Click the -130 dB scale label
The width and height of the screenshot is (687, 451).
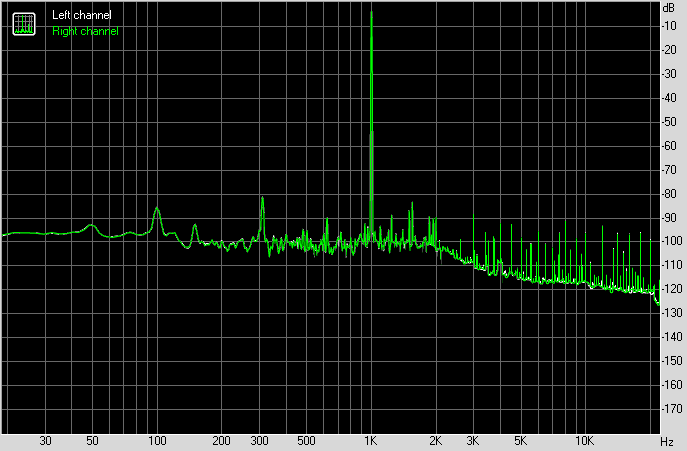click(672, 313)
